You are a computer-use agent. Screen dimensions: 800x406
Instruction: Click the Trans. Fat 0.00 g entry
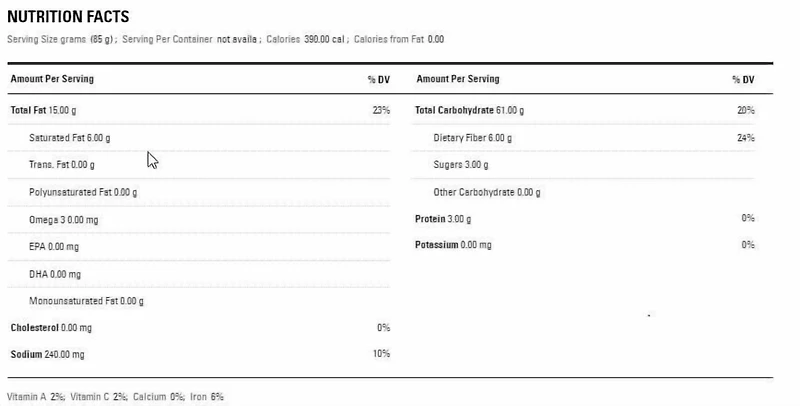pos(62,164)
